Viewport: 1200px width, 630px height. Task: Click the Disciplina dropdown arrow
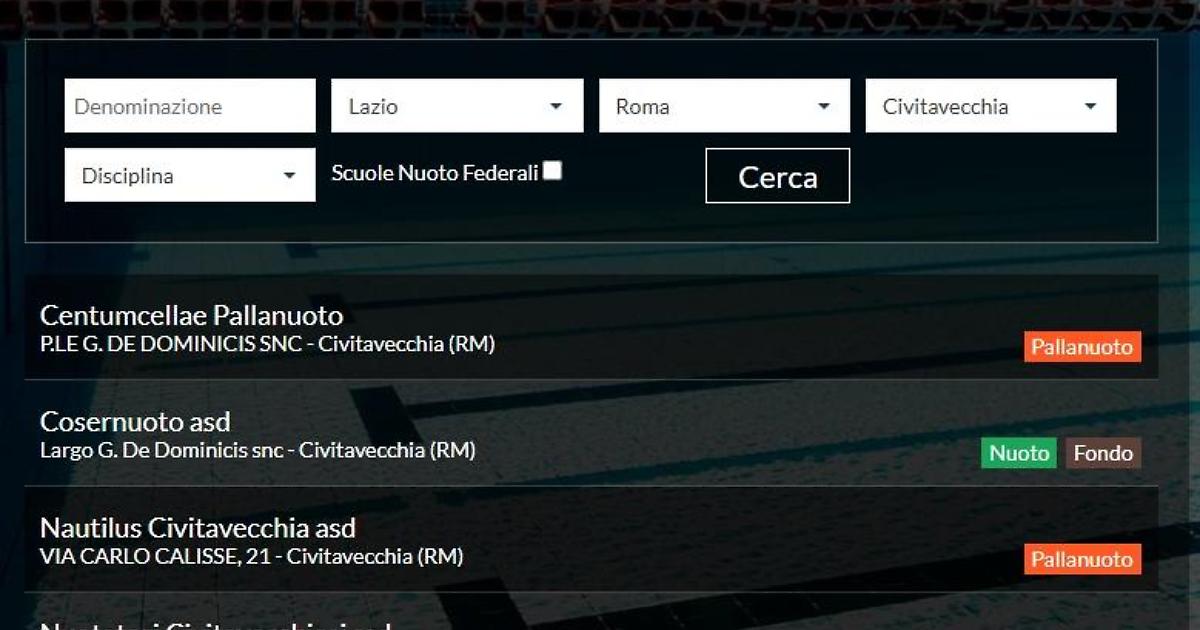click(290, 176)
